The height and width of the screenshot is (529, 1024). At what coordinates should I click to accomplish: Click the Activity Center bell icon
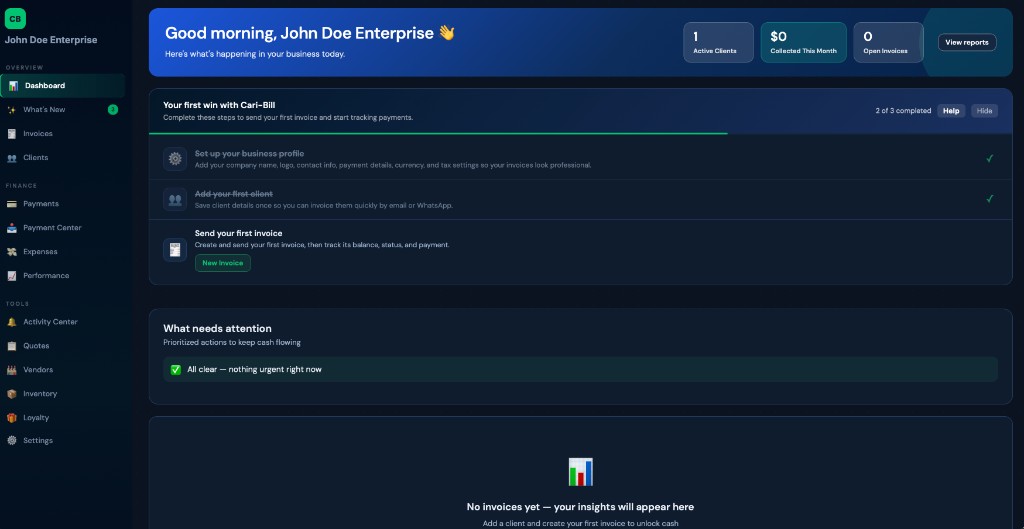[x=12, y=322]
